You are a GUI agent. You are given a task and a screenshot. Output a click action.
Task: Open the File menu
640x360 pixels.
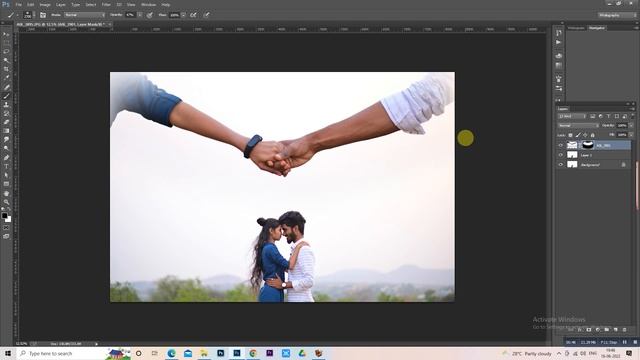click(18, 4)
